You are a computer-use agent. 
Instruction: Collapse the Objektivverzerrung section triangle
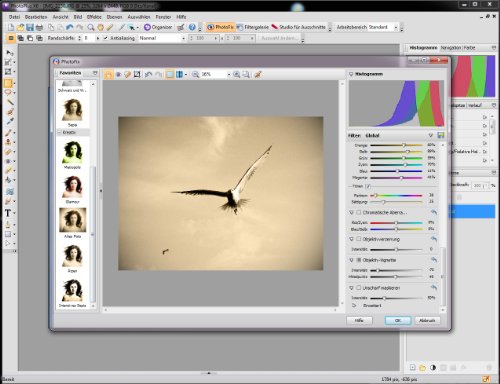(x=351, y=239)
